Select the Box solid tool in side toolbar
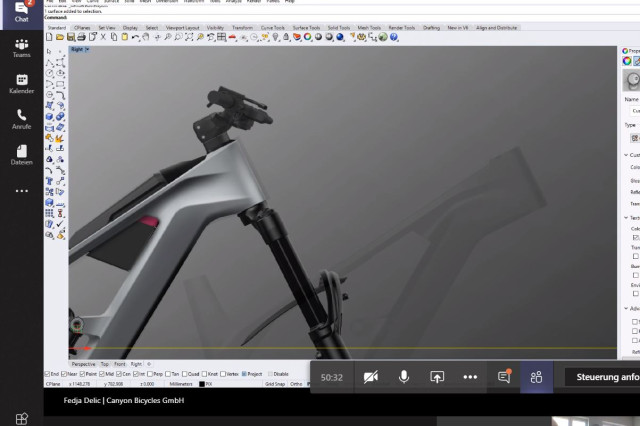640x426 pixels. tap(49, 116)
